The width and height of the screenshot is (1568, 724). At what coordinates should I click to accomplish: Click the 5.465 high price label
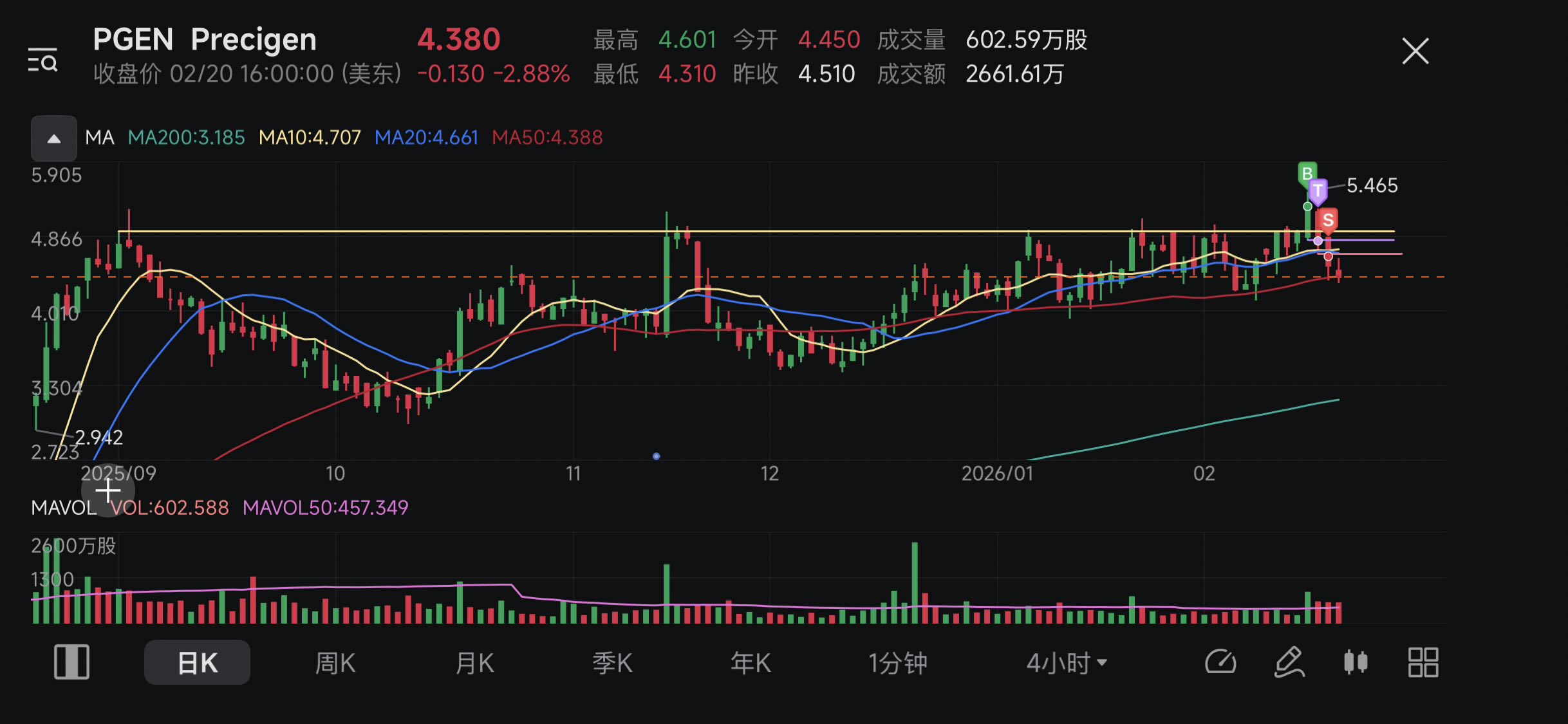point(1372,186)
